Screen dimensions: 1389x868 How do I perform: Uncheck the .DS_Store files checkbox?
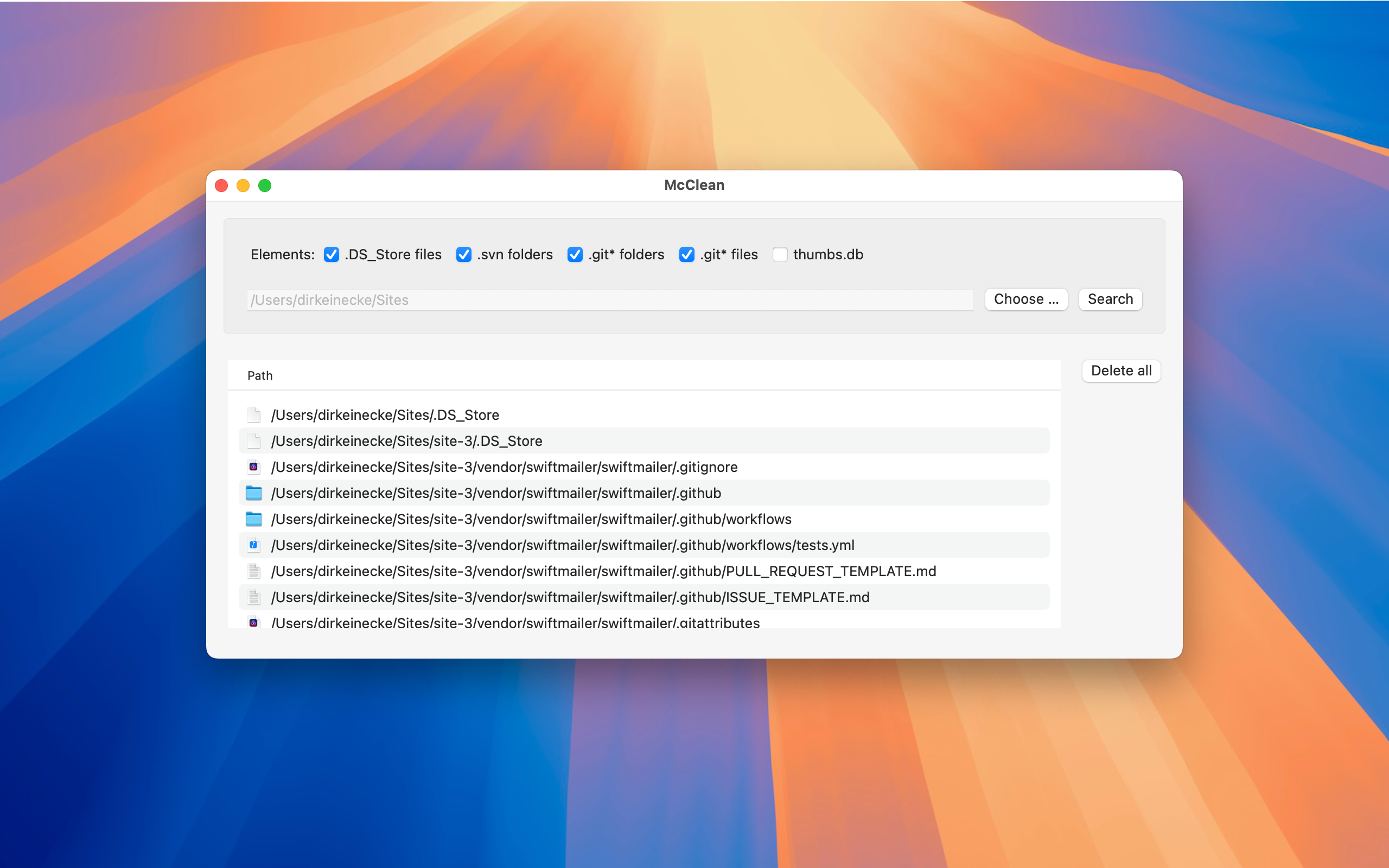(x=331, y=254)
